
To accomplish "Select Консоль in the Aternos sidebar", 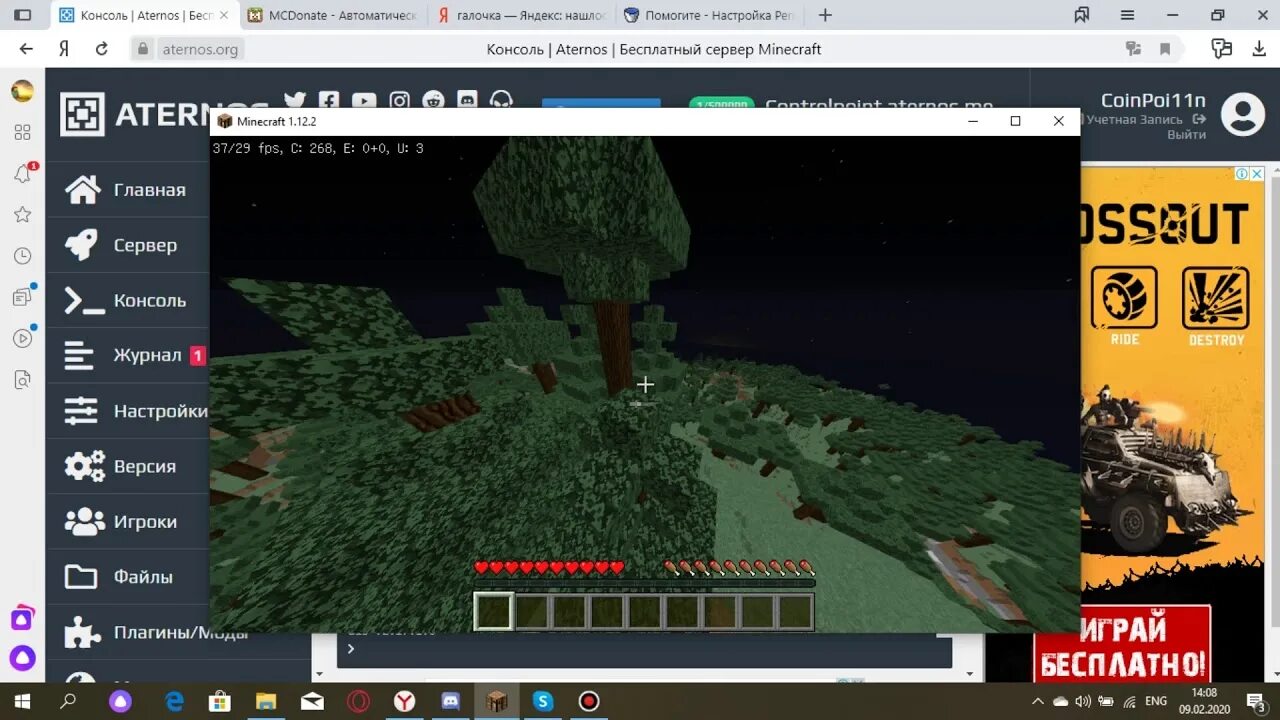I will pyautogui.click(x=128, y=300).
